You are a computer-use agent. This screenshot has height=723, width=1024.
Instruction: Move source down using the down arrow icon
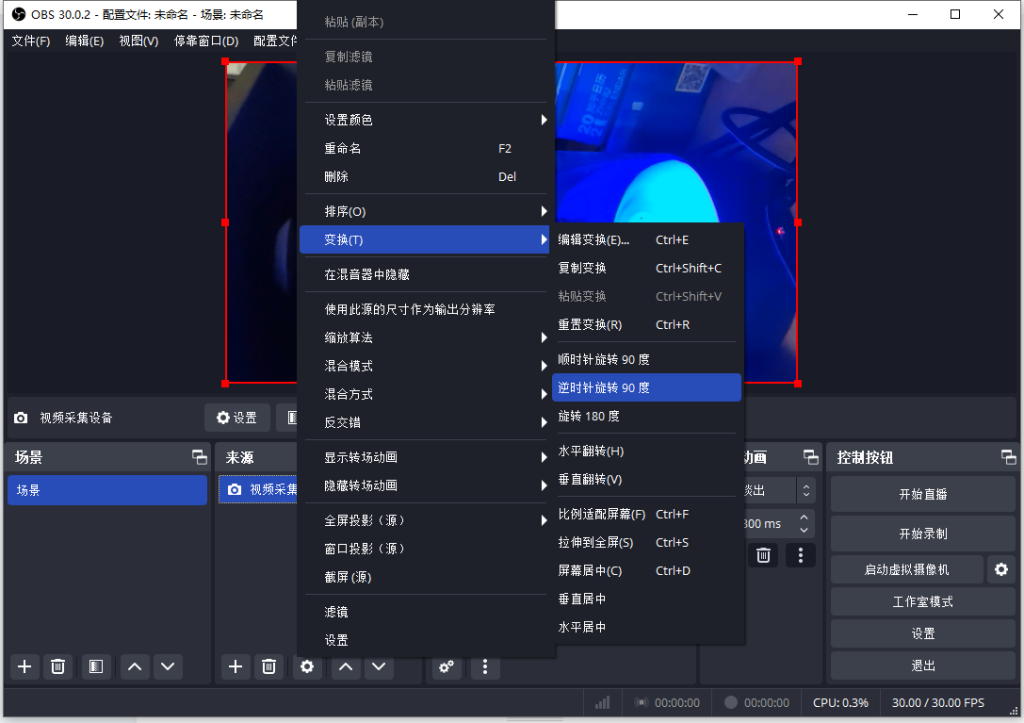click(x=379, y=666)
